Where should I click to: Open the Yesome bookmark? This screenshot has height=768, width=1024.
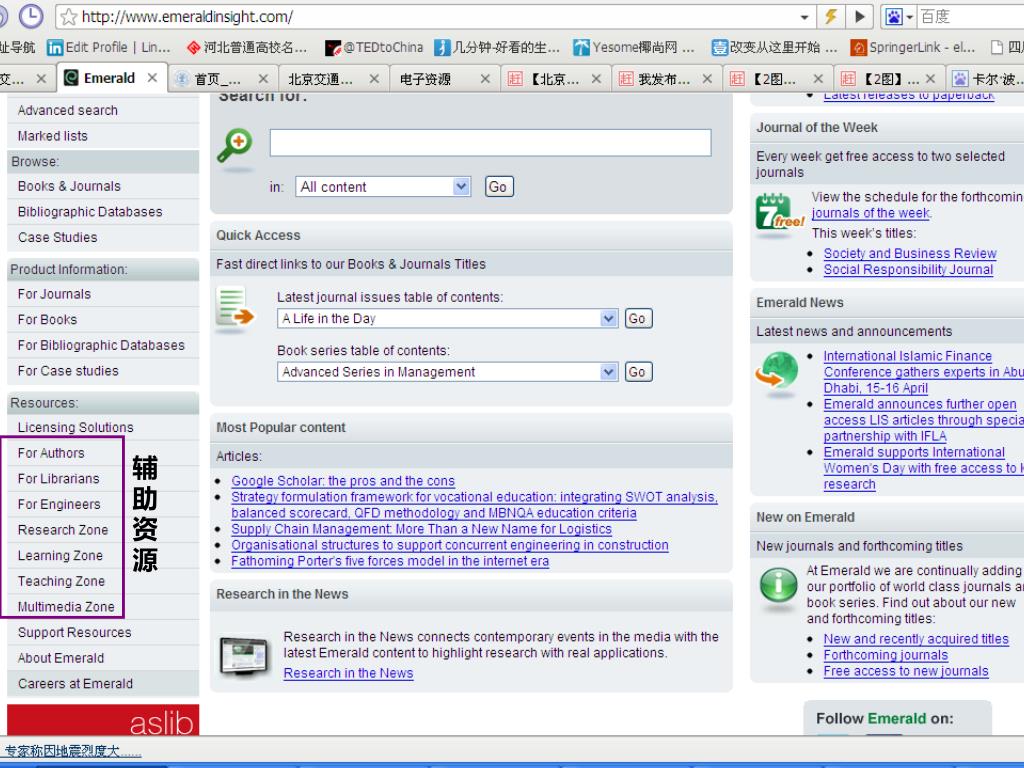coord(633,47)
